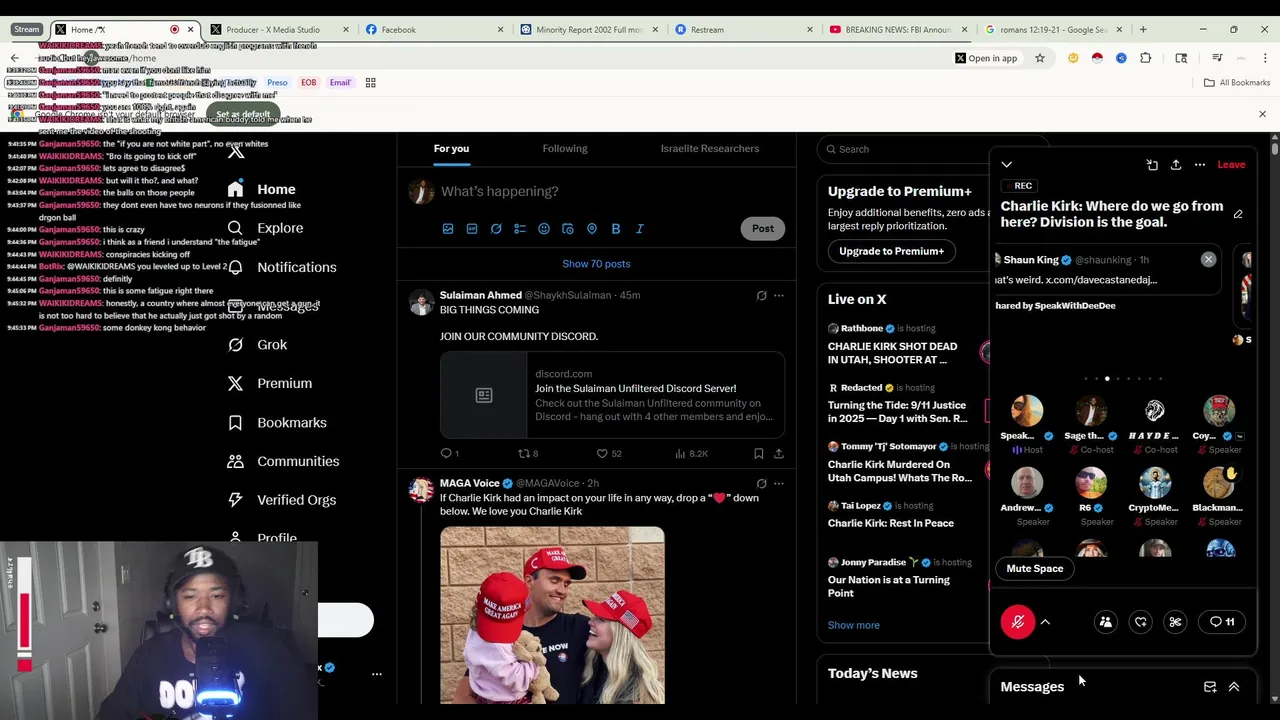The height and width of the screenshot is (720, 1280).
Task: Edit the Space title with pencil icon
Action: [1238, 214]
